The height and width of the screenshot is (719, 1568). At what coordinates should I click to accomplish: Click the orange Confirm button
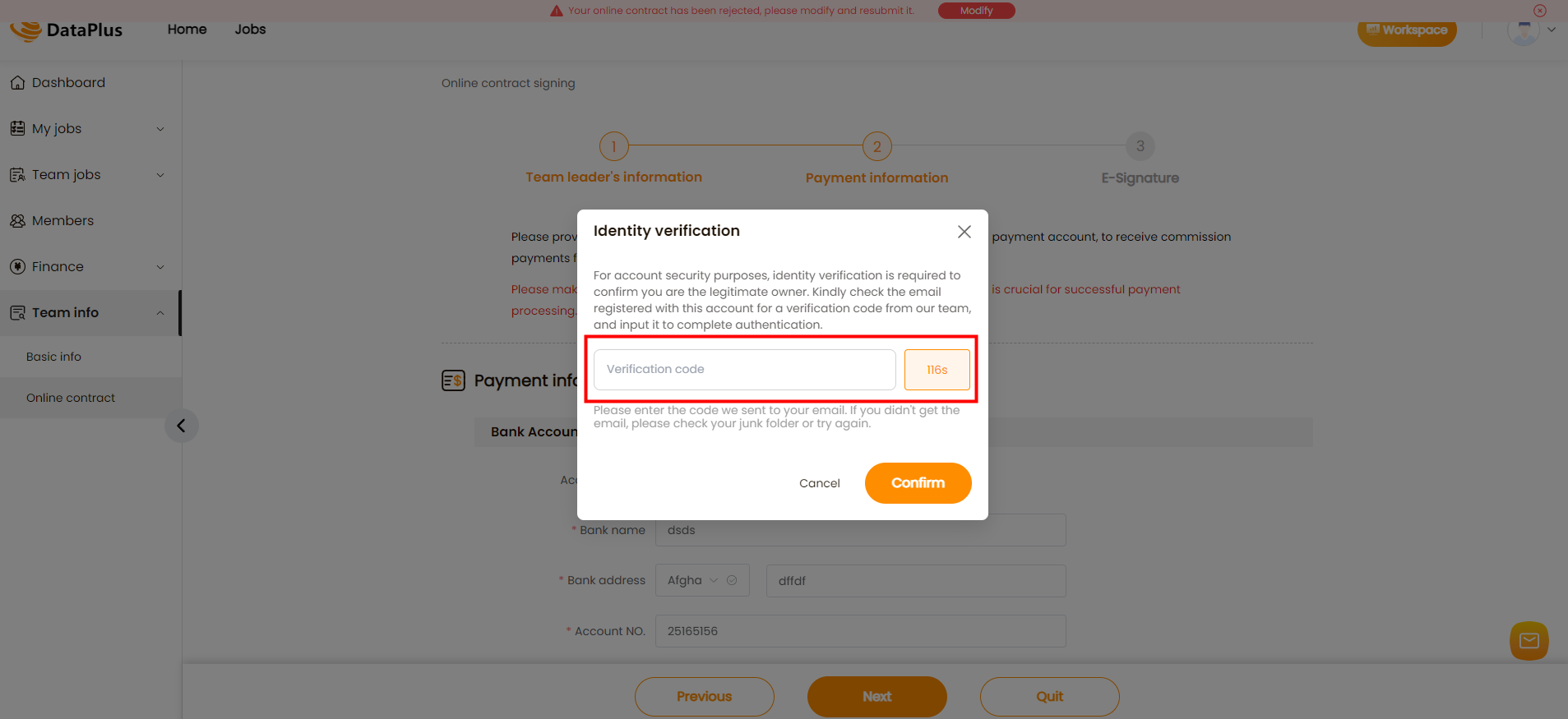(918, 483)
